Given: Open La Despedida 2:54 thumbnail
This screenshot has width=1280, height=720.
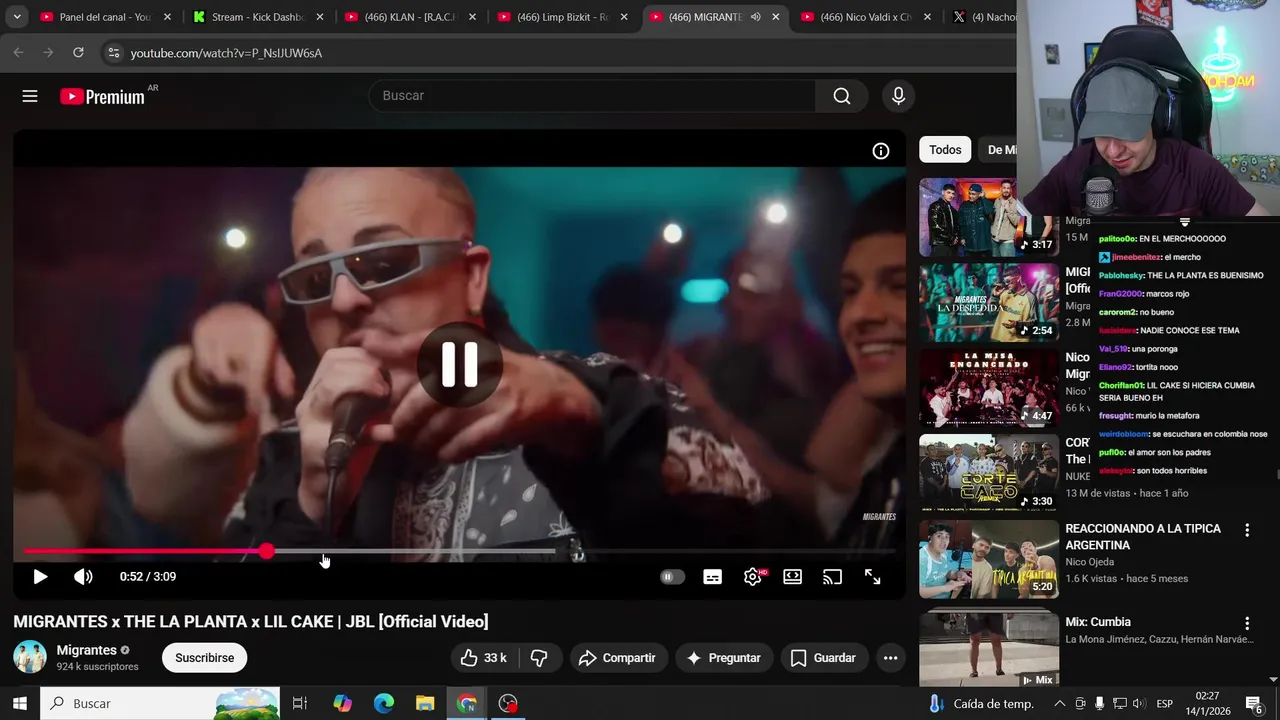Looking at the screenshot, I should (989, 303).
